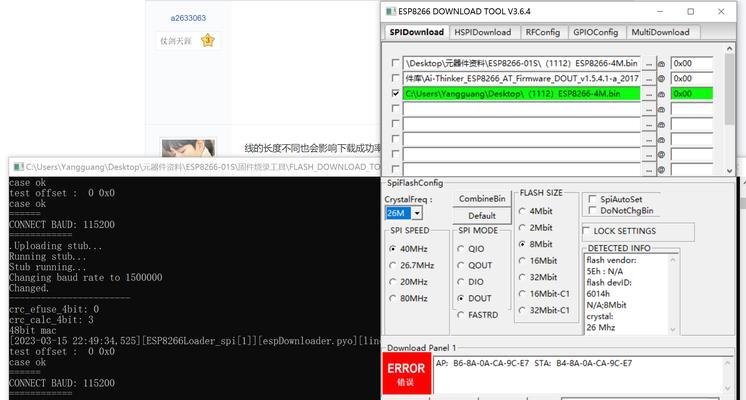This screenshot has width=746, height=400.
Task: Open user a2633063 profile link in forum
Action: coord(188,18)
